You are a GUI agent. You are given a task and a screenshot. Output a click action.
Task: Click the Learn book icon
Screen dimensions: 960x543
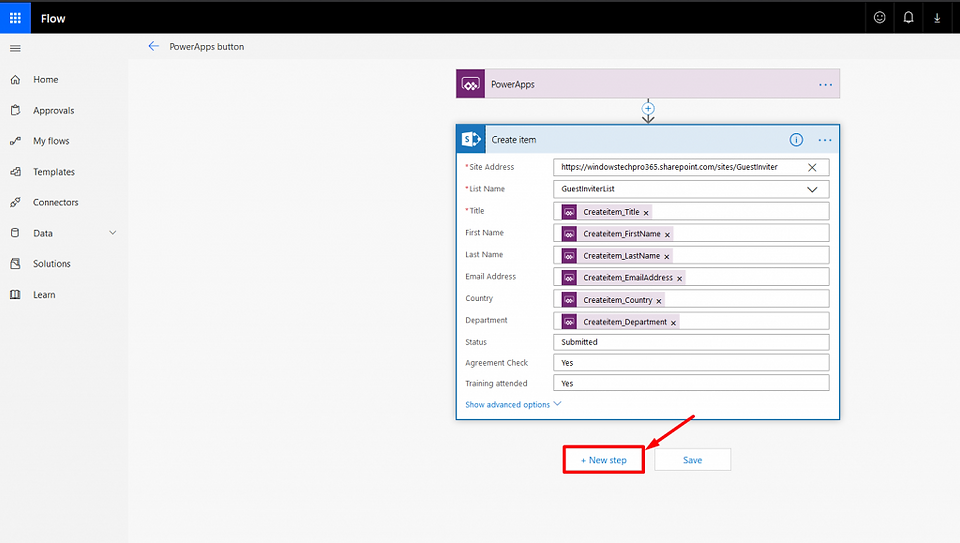pyautogui.click(x=15, y=294)
